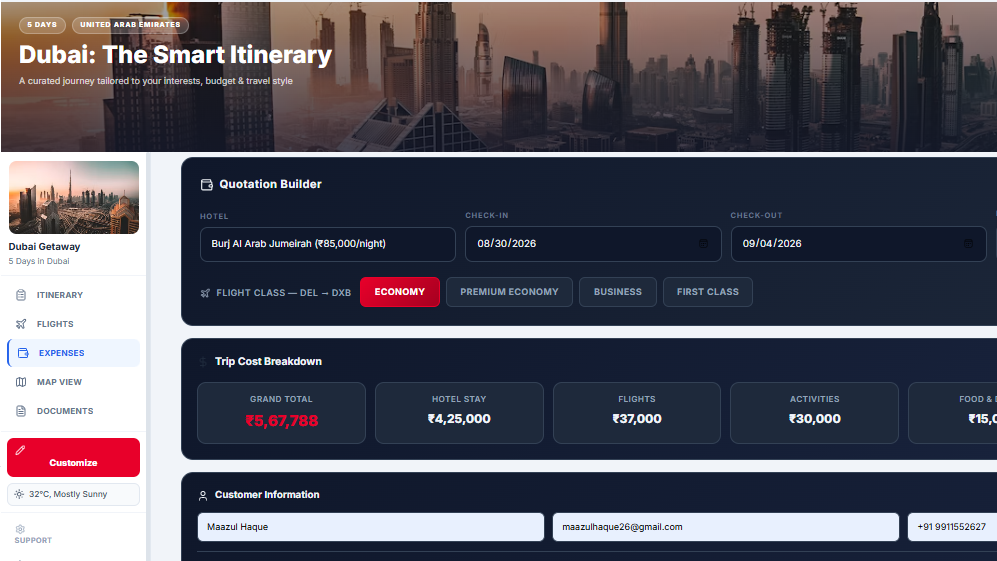Open the check-out calendar picker icon
The height and width of the screenshot is (561, 997).
[968, 244]
